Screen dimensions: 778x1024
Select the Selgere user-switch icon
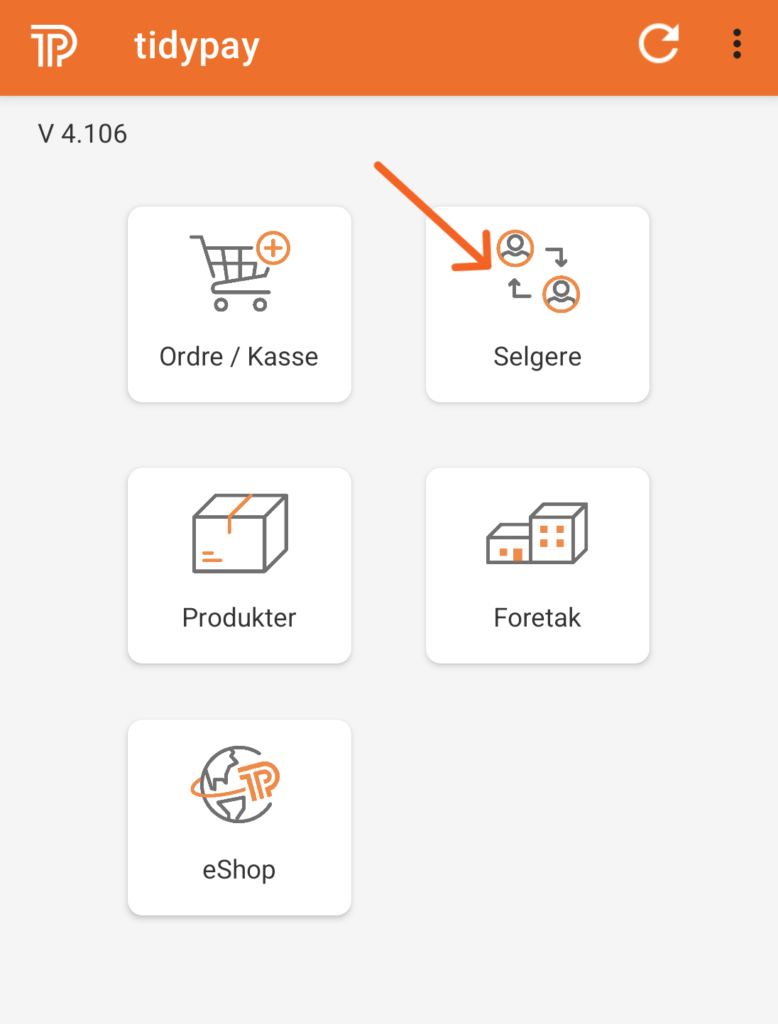(538, 271)
